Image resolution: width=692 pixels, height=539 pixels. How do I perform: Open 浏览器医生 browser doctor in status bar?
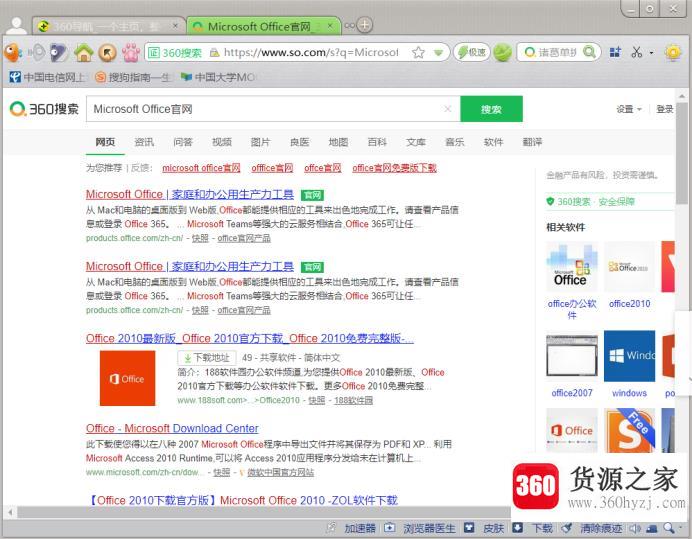420,528
